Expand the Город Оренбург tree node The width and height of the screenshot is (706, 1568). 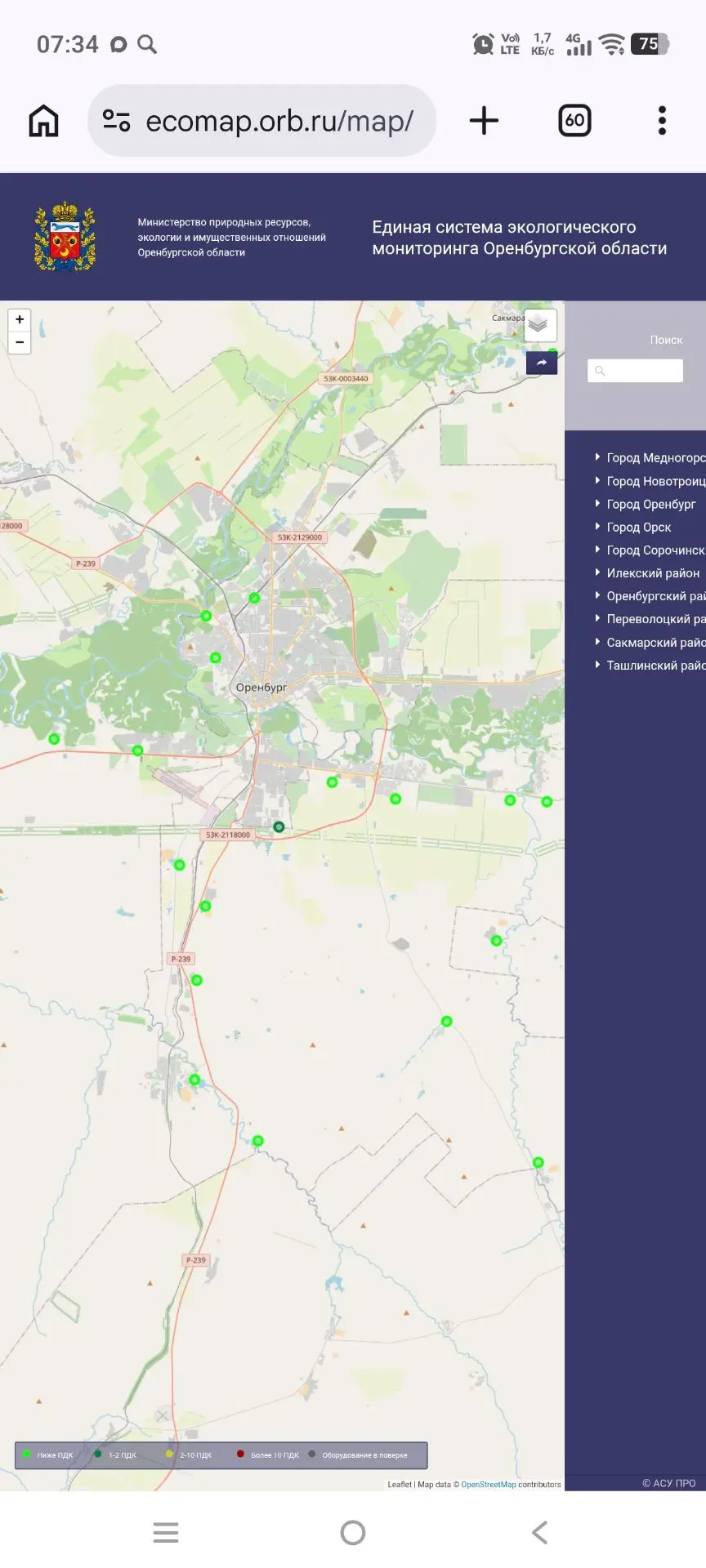click(597, 503)
